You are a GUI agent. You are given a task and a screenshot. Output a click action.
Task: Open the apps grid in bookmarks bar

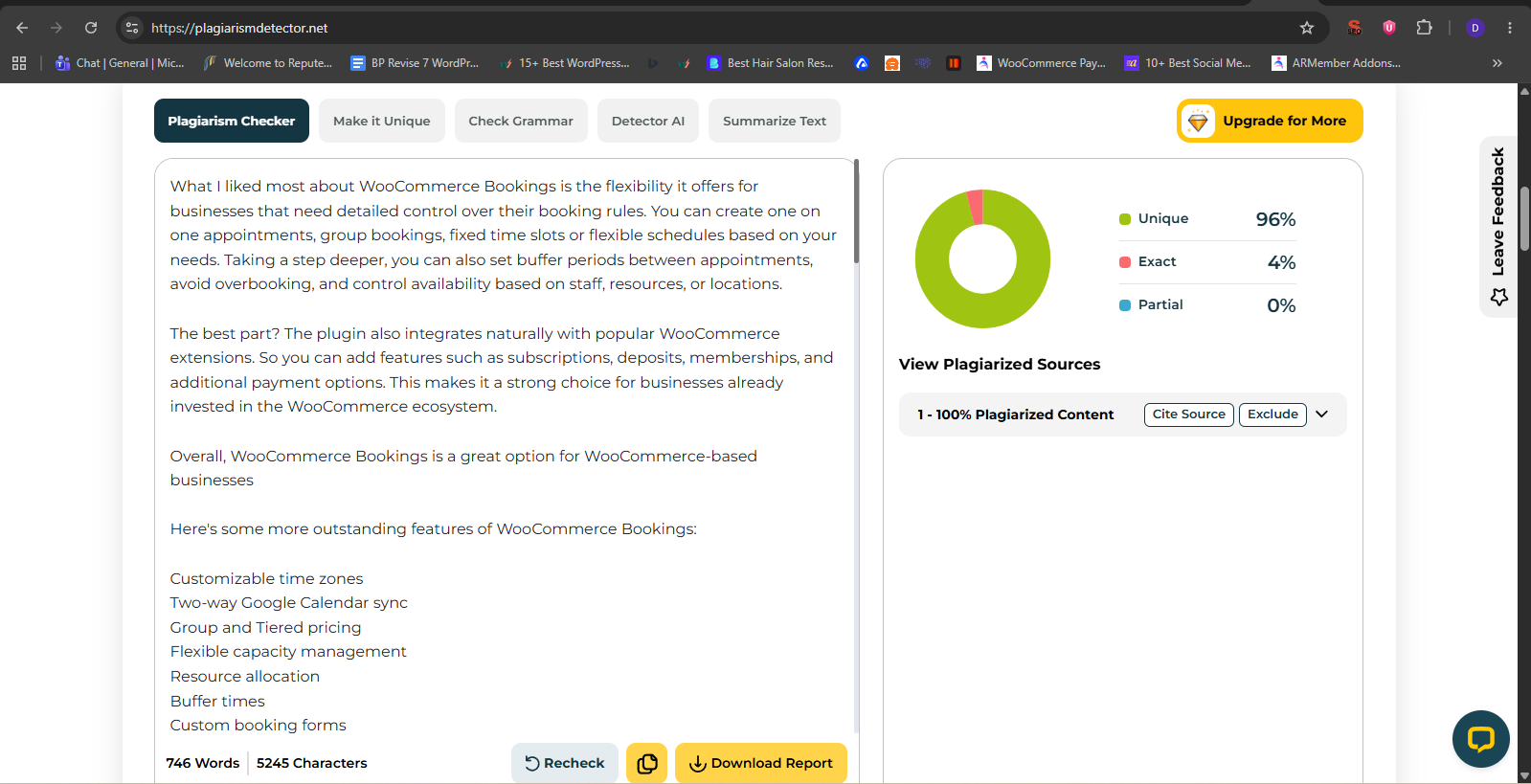(19, 63)
